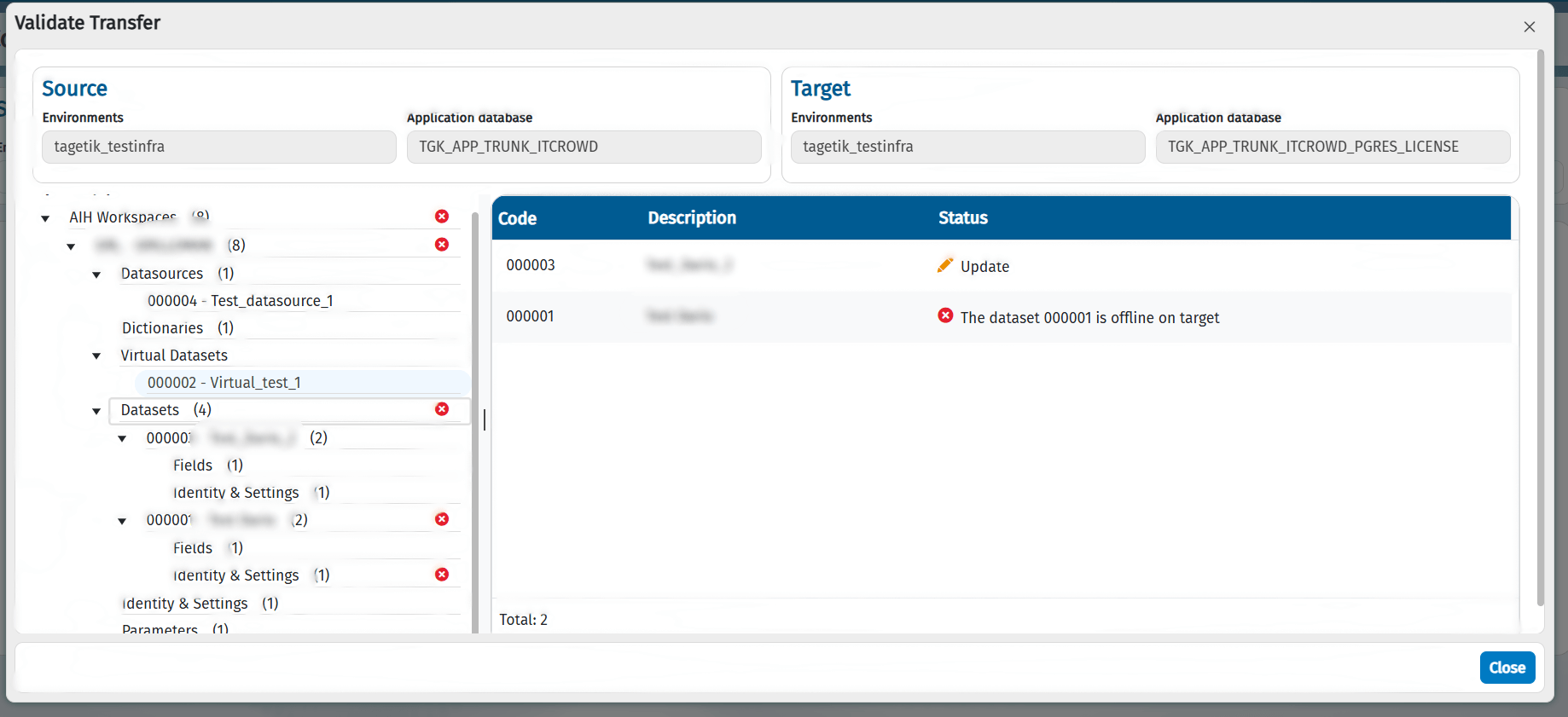Screen dimensions: 1568x717
Task: Click the Target Environments field
Action: coord(967,147)
